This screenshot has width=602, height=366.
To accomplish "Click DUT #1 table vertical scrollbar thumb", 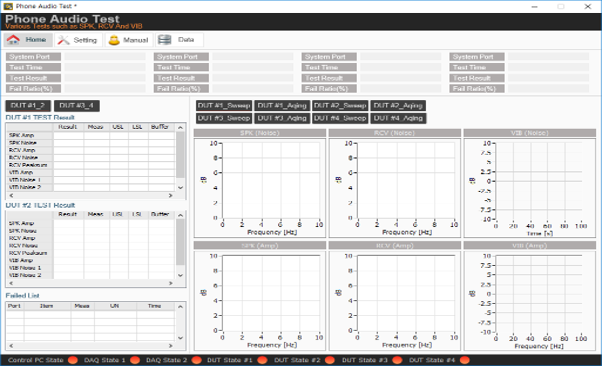I will (180, 155).
